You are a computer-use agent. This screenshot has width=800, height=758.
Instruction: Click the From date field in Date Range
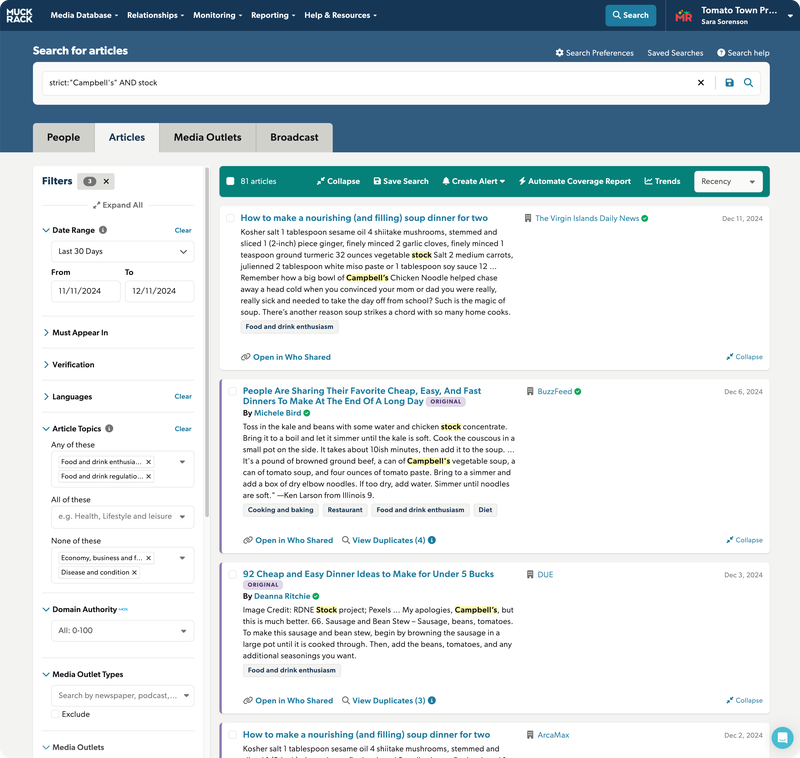pos(80,290)
